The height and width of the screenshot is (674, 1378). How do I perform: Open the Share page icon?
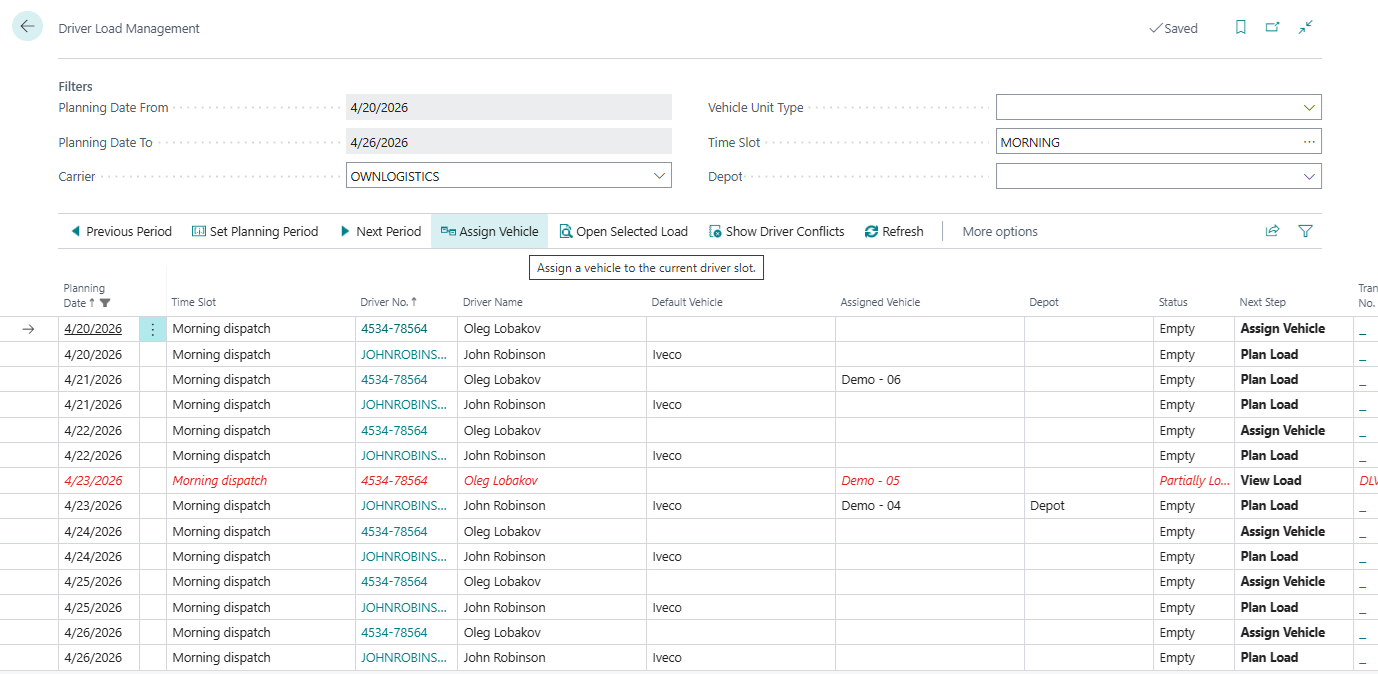1272,230
